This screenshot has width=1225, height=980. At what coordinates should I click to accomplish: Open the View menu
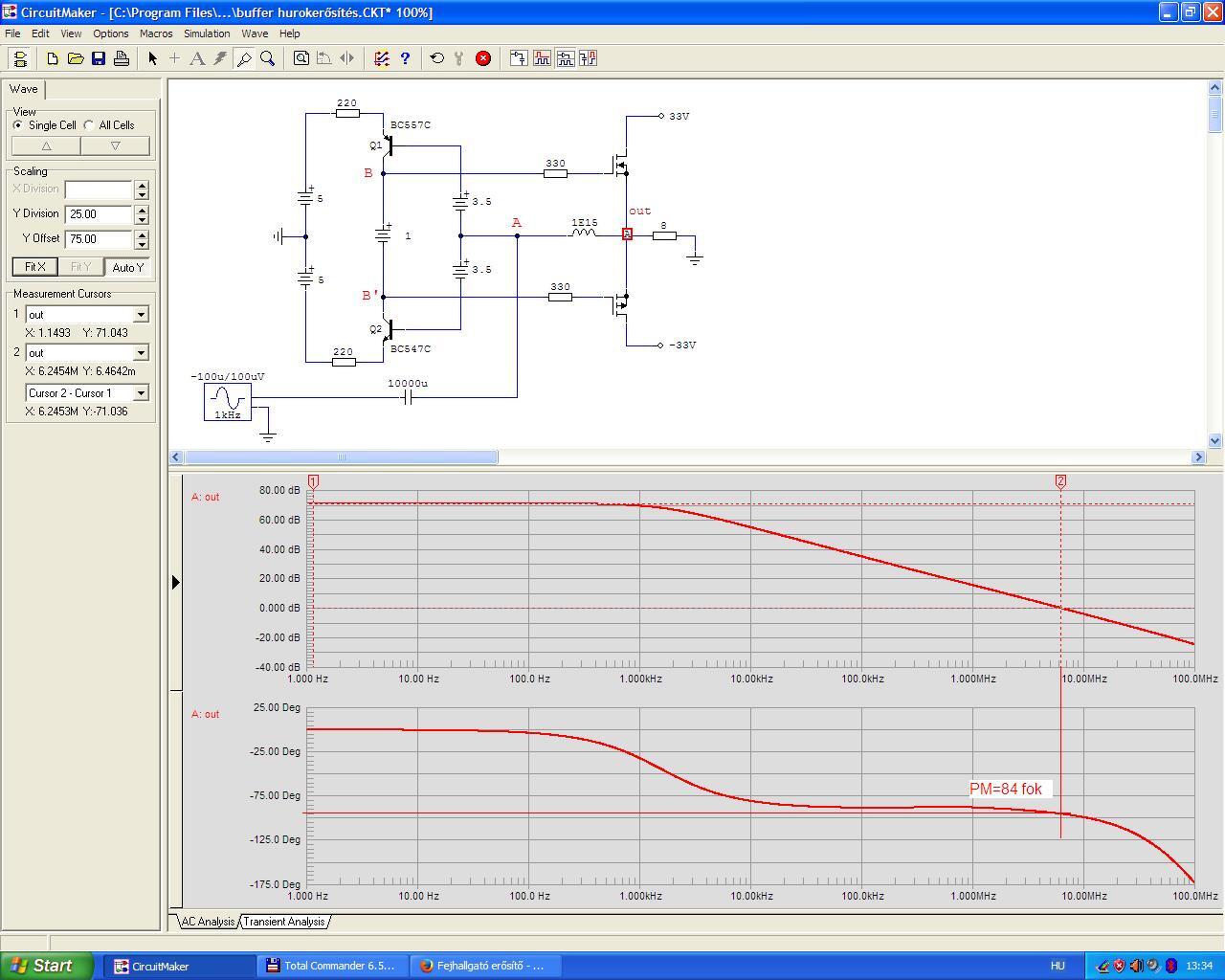(x=71, y=33)
